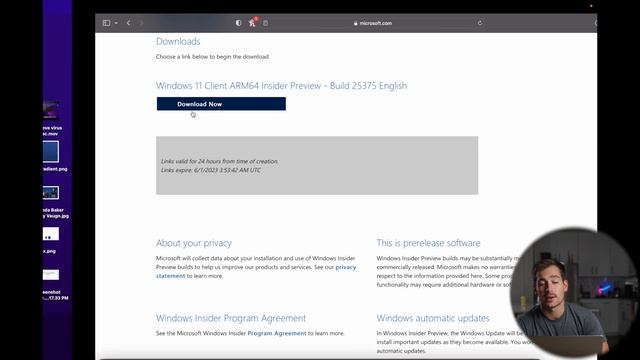The height and width of the screenshot is (360, 640).
Task: Reload the page with the refresh icon
Action: click(480, 23)
